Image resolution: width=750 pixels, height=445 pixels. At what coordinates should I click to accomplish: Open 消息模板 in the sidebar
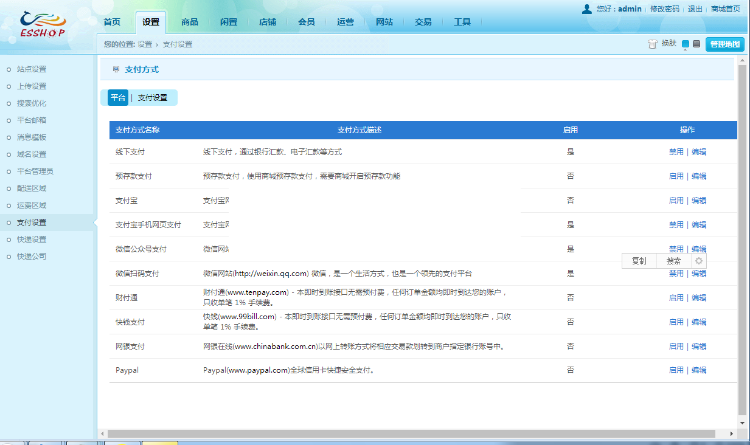pos(32,137)
